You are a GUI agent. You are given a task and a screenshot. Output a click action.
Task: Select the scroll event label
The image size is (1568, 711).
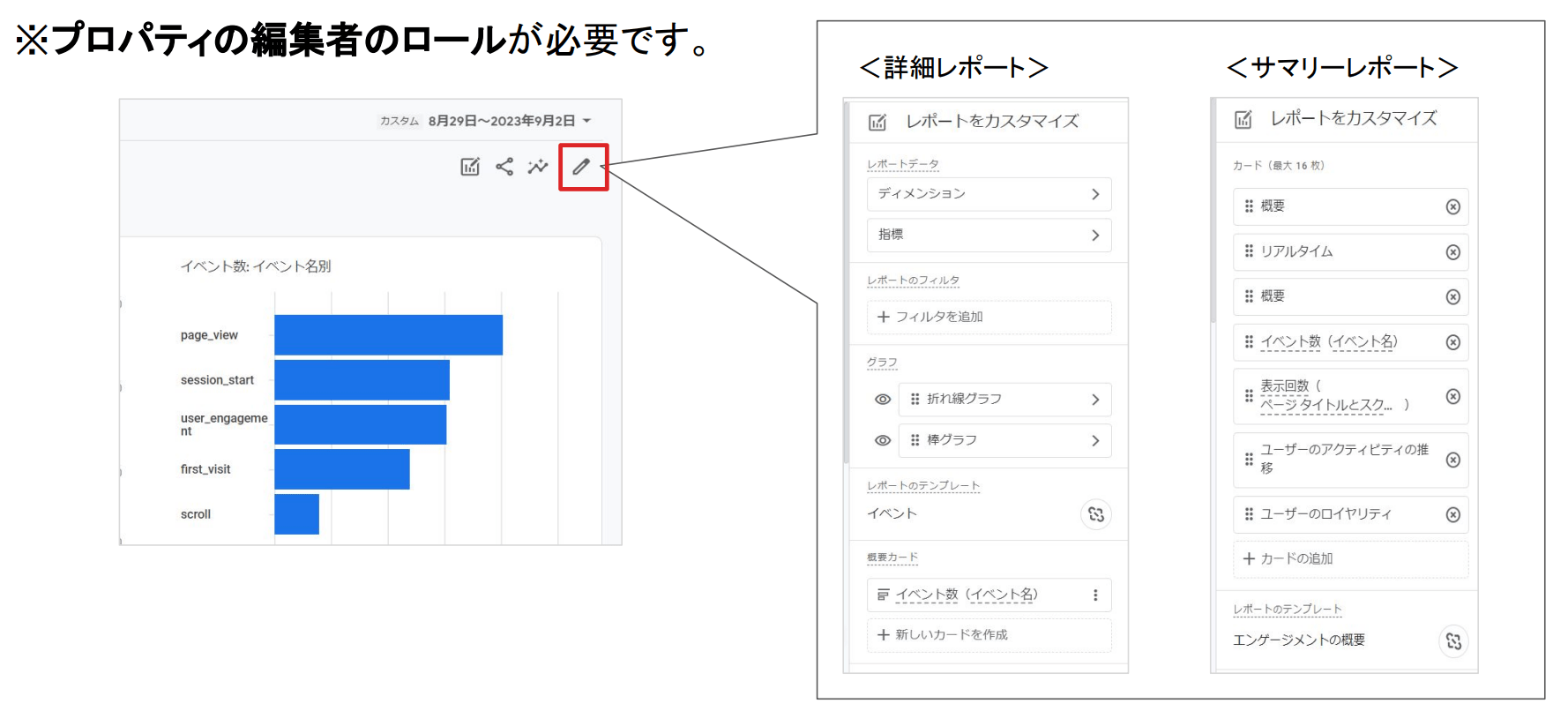point(196,514)
